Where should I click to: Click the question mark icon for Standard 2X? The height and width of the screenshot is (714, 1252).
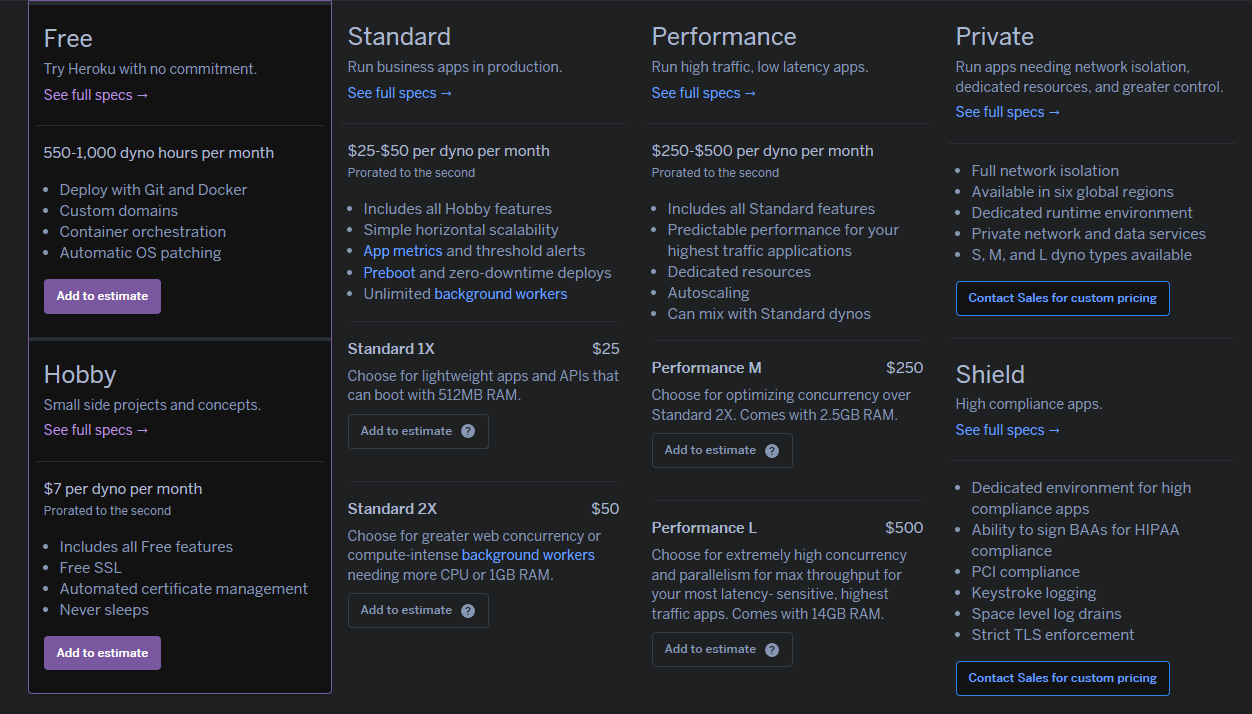[x=469, y=610]
